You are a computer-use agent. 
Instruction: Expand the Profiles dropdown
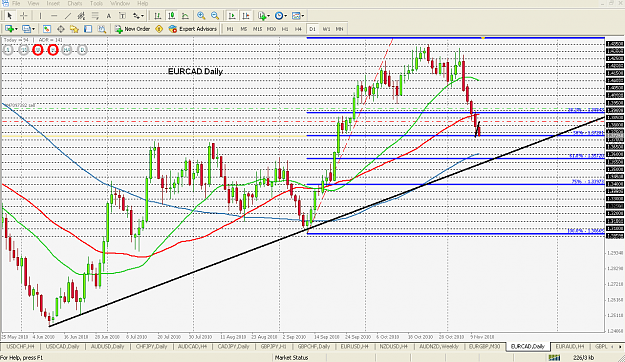point(33,29)
